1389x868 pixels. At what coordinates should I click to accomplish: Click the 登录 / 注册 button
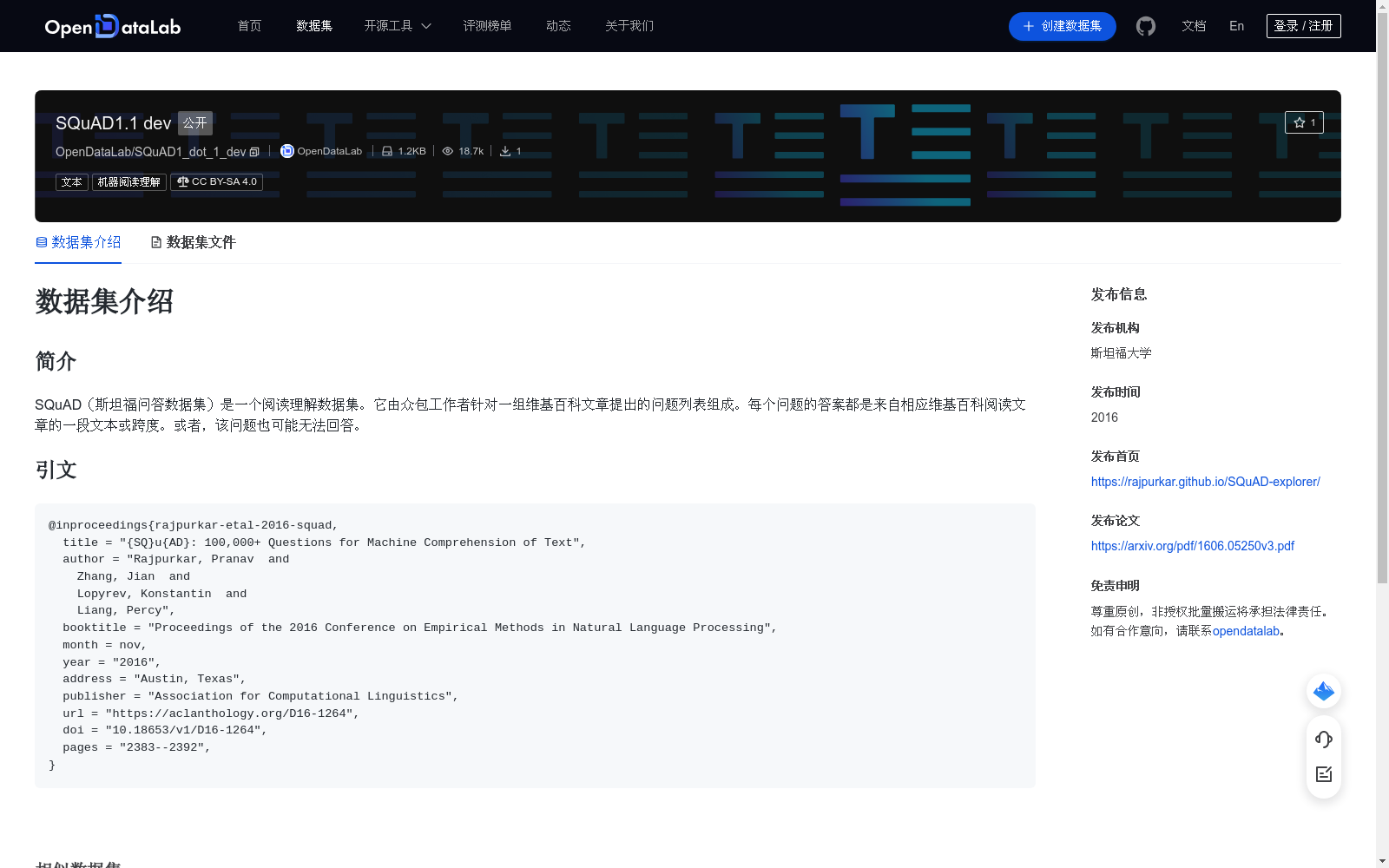click(1304, 26)
